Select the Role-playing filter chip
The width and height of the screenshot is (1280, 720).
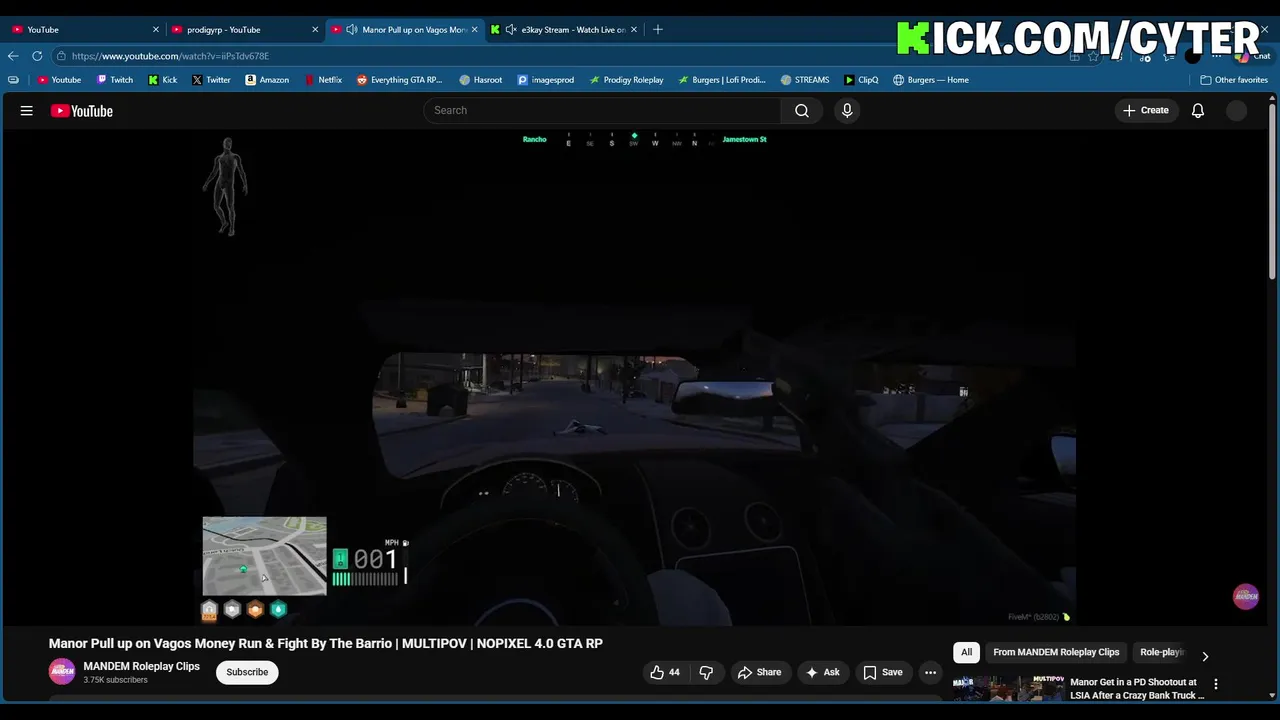[1162, 652]
